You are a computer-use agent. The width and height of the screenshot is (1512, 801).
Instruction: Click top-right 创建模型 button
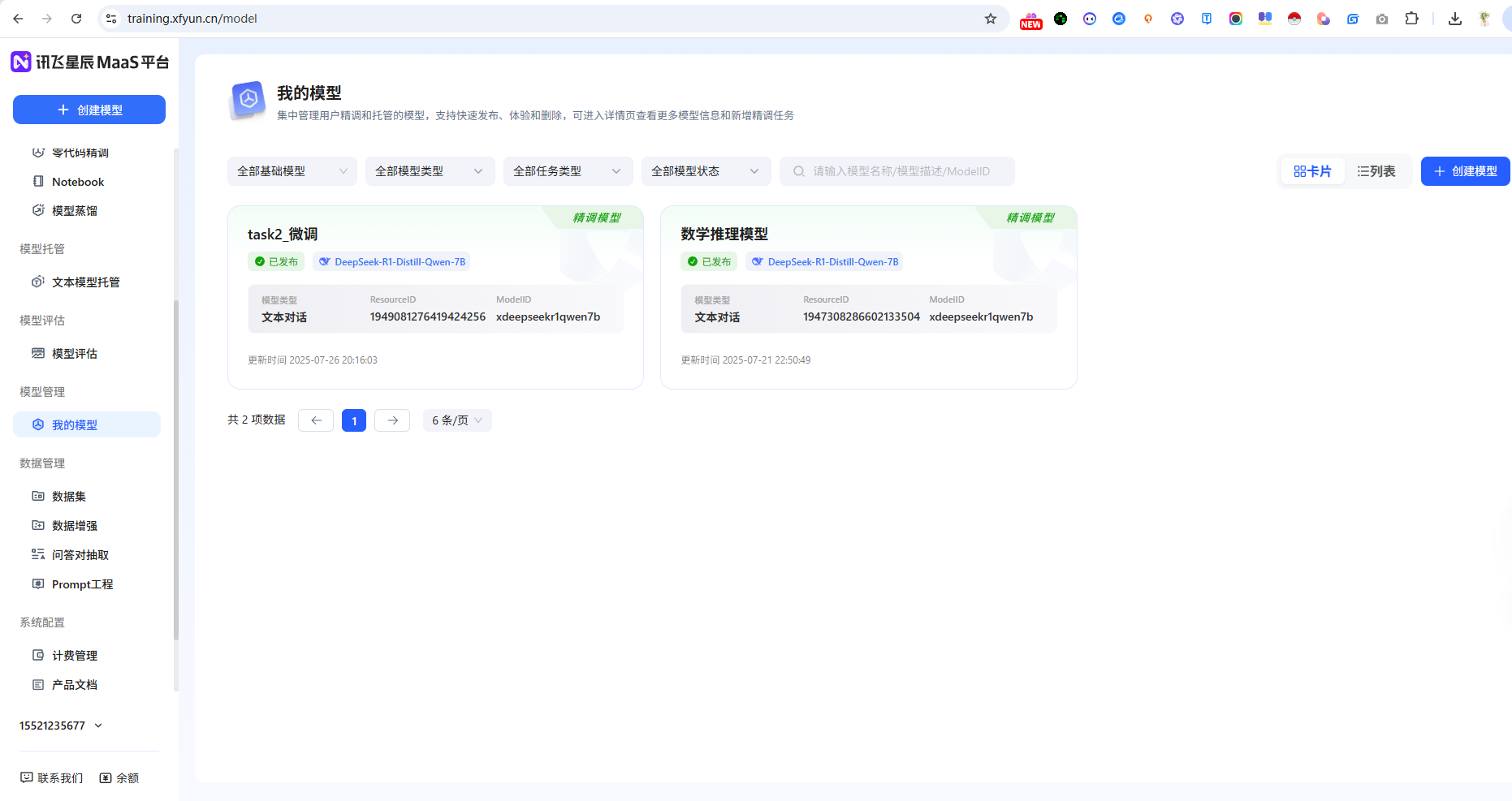click(1466, 171)
